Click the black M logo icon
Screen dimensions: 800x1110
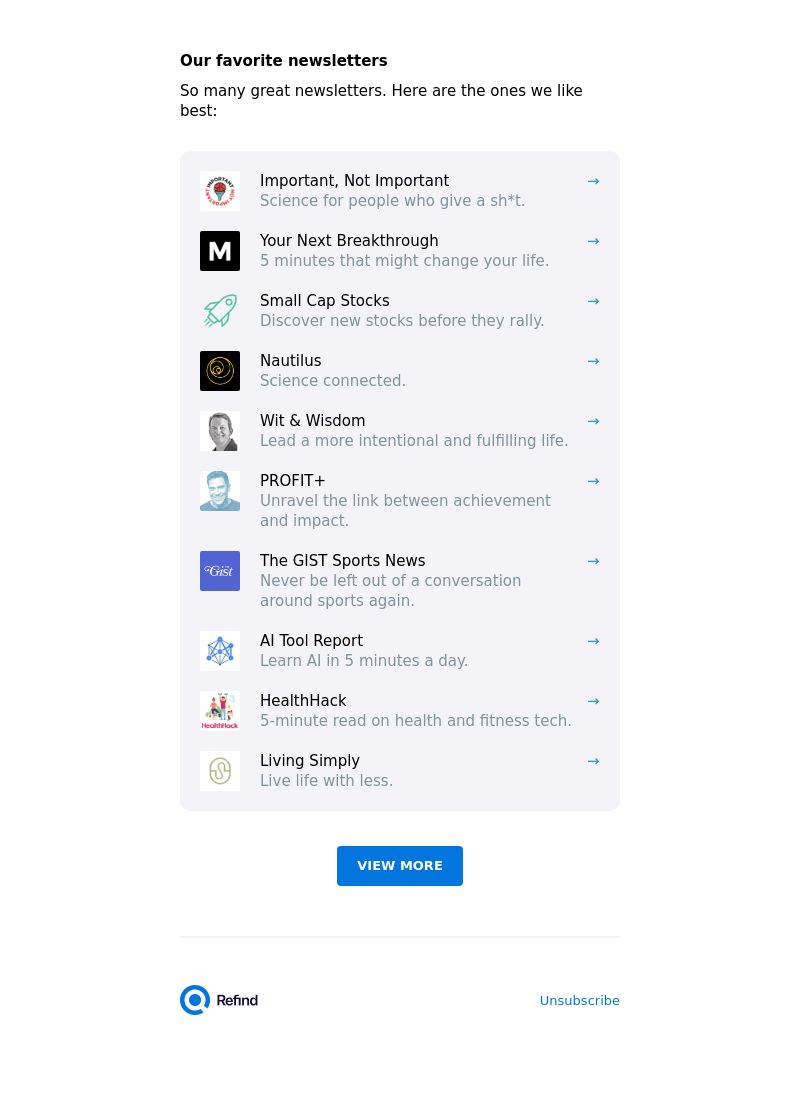(x=220, y=251)
